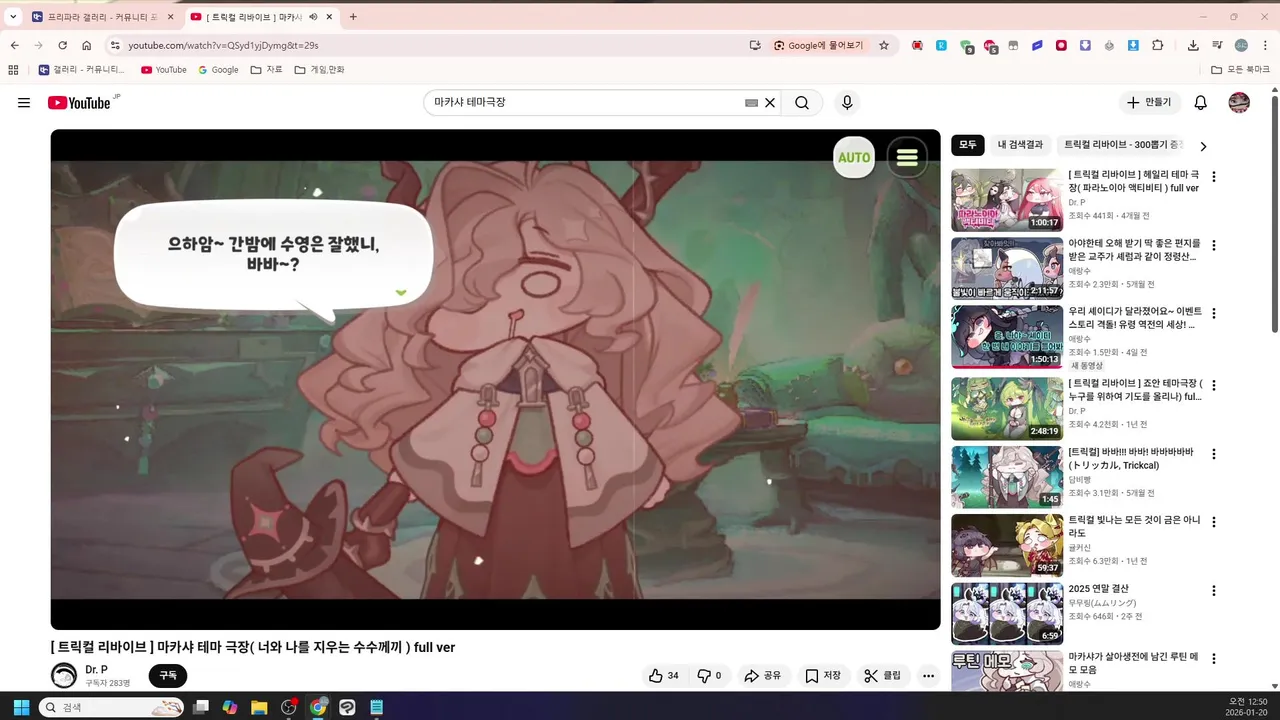Open the media control icon
The width and height of the screenshot is (1280, 720).
(x=1217, y=45)
